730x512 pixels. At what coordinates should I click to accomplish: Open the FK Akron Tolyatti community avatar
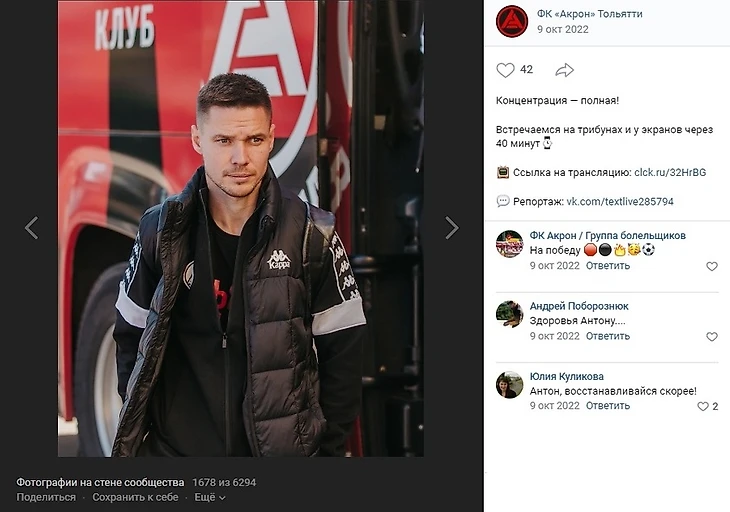[512, 21]
